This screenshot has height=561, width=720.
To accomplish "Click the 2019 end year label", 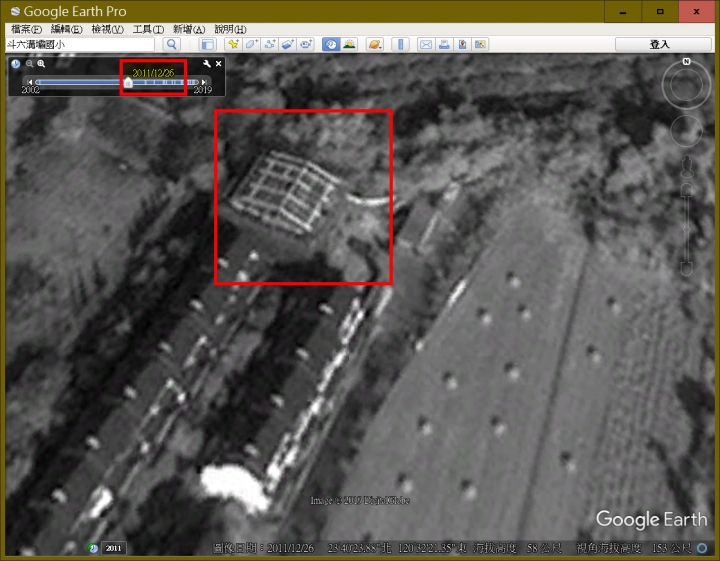I will click(x=202, y=90).
